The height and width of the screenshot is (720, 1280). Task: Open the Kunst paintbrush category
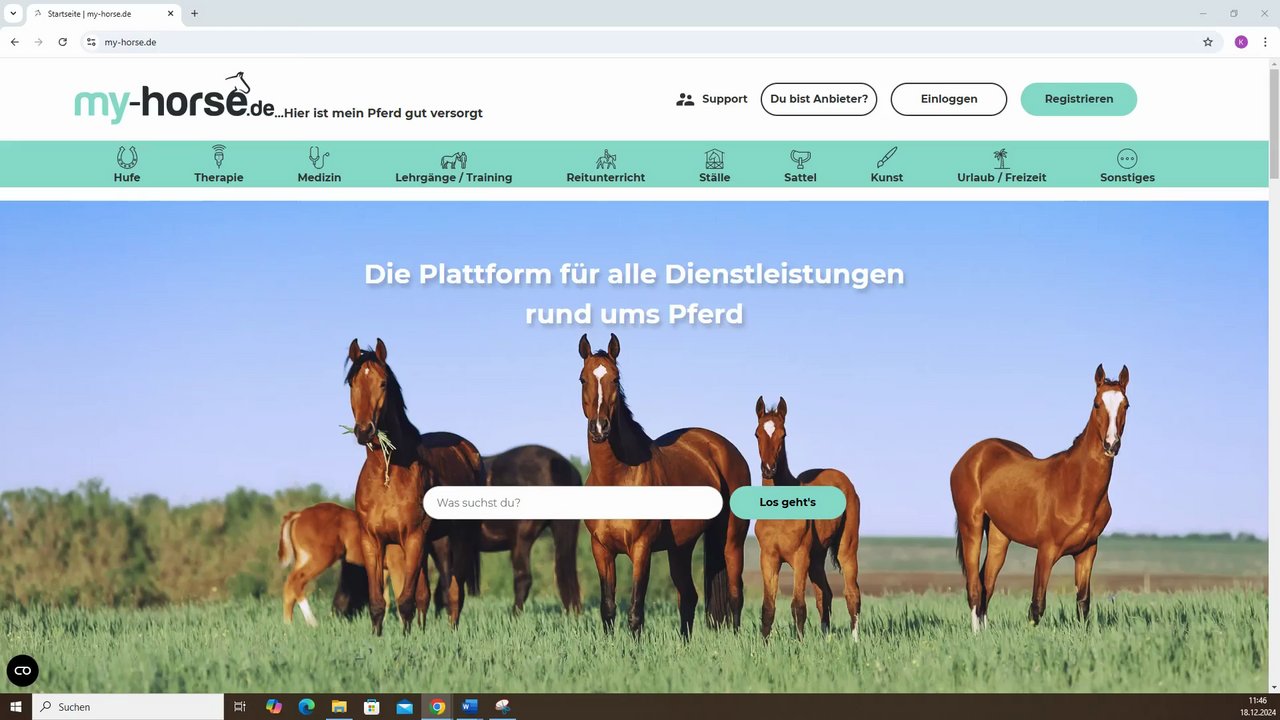[887, 158]
